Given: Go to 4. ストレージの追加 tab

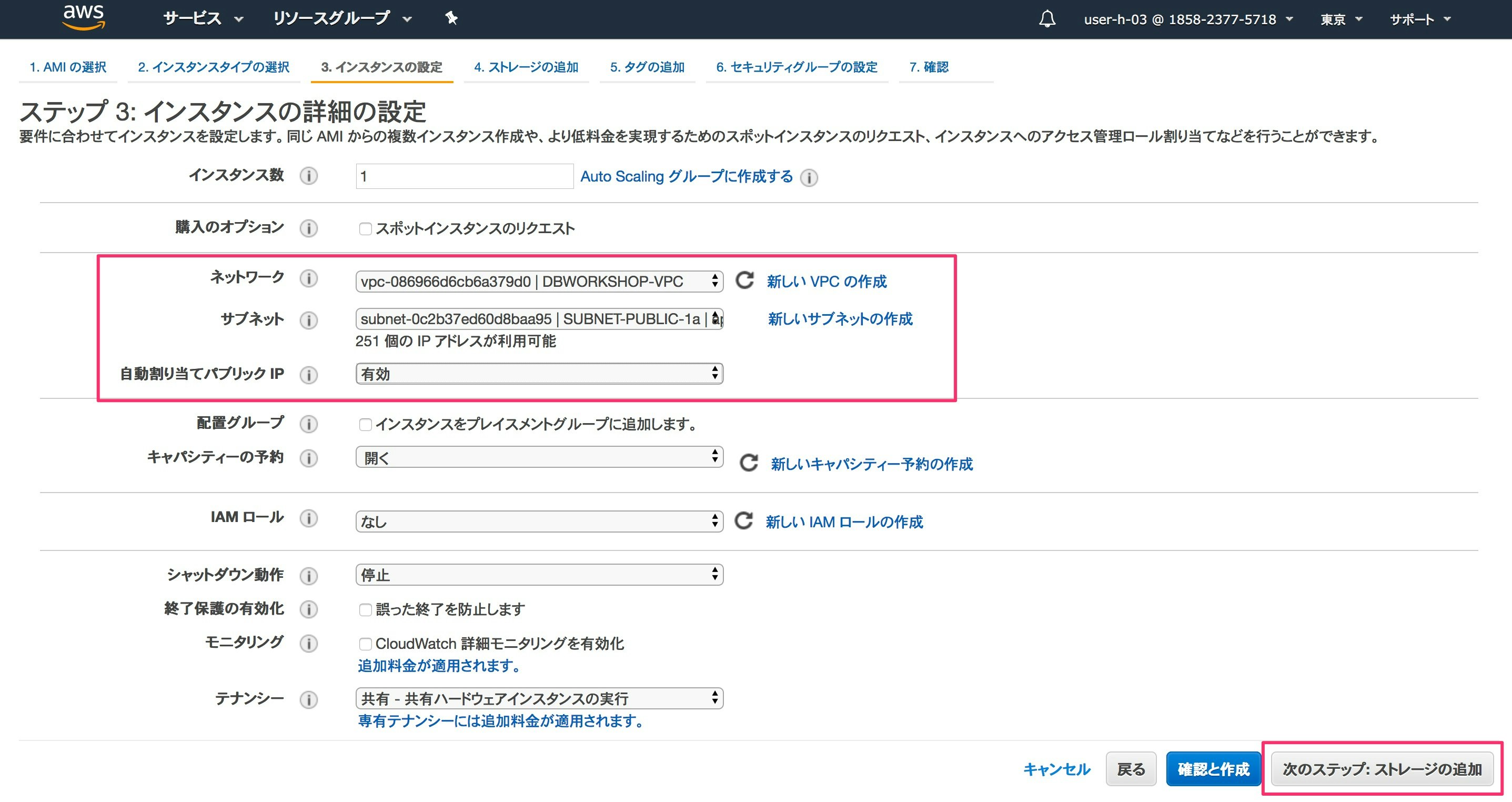Looking at the screenshot, I should [526, 67].
